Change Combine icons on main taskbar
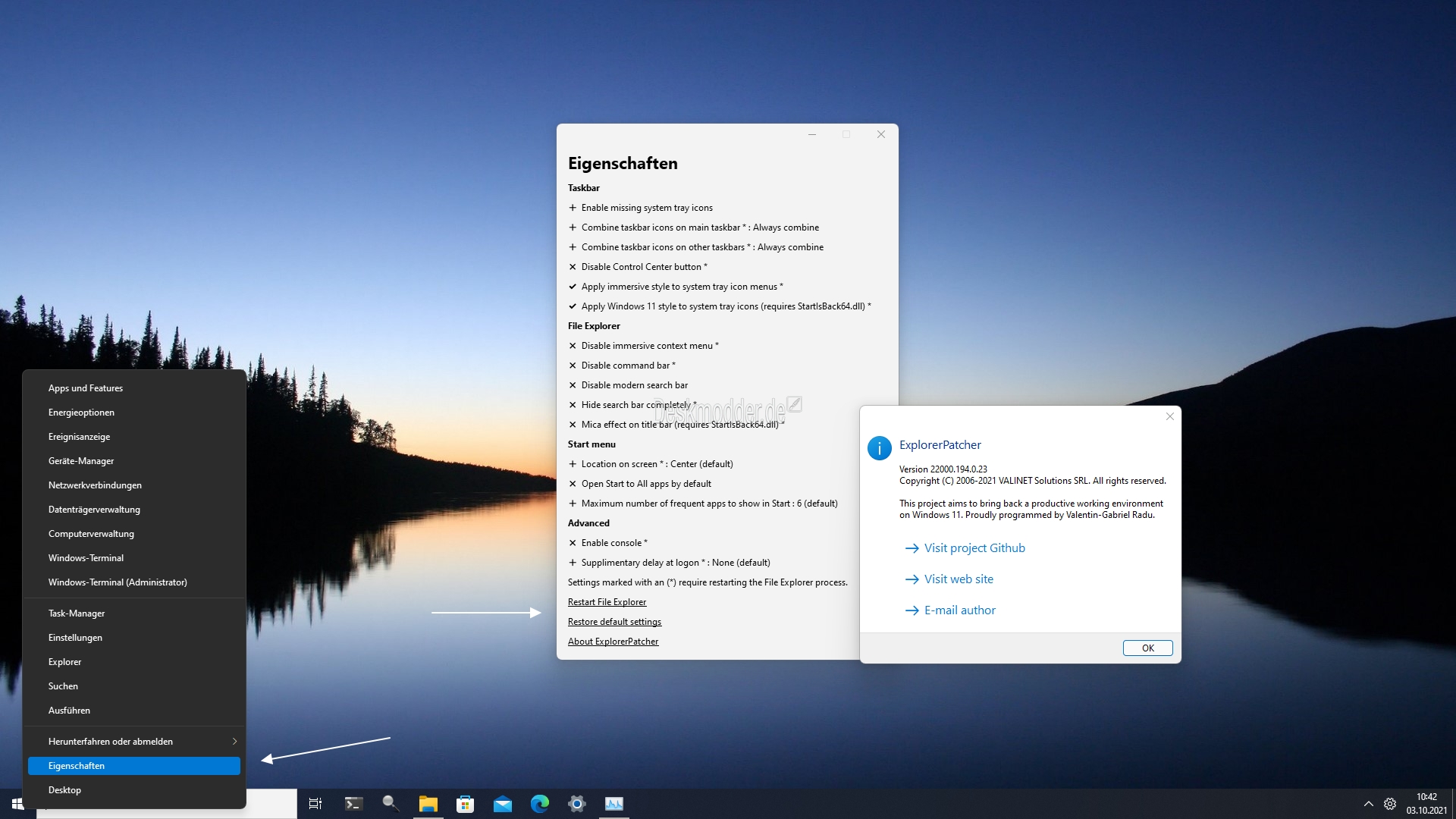1456x819 pixels. [694, 227]
